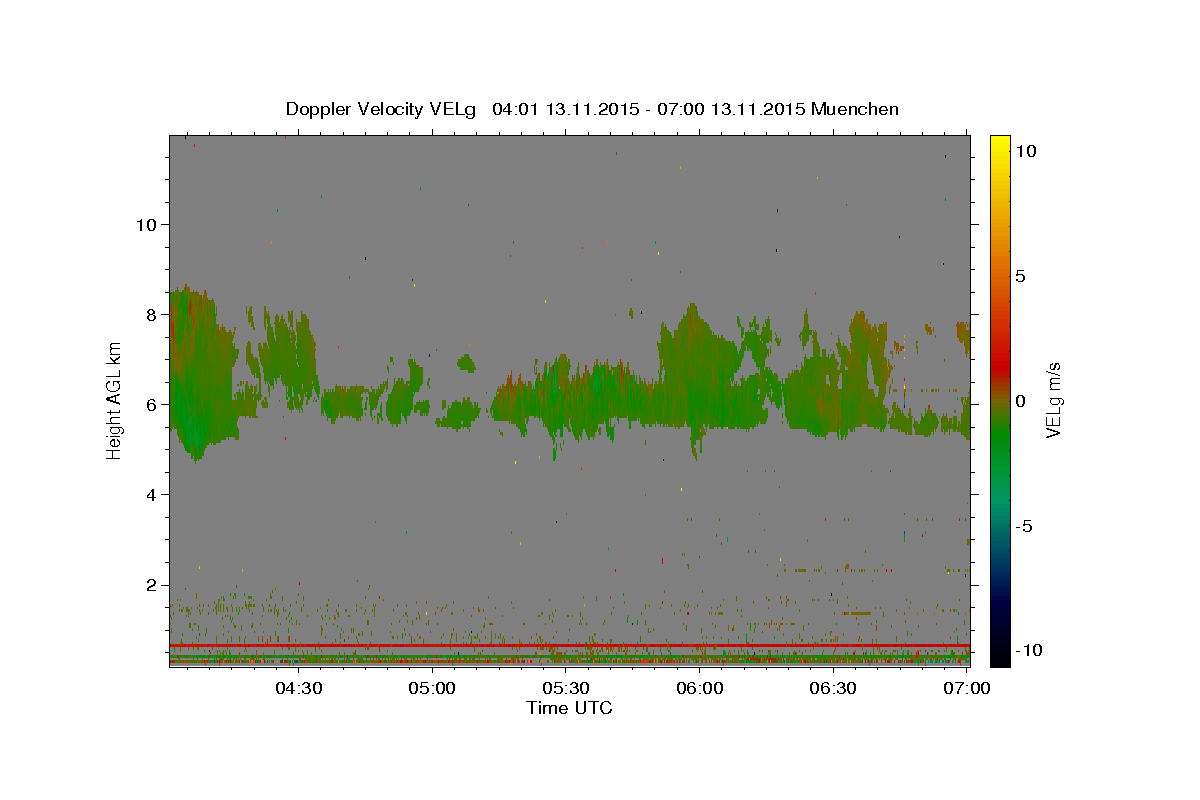Click the height tick label 4
The width and height of the screenshot is (1200, 800).
pos(151,494)
